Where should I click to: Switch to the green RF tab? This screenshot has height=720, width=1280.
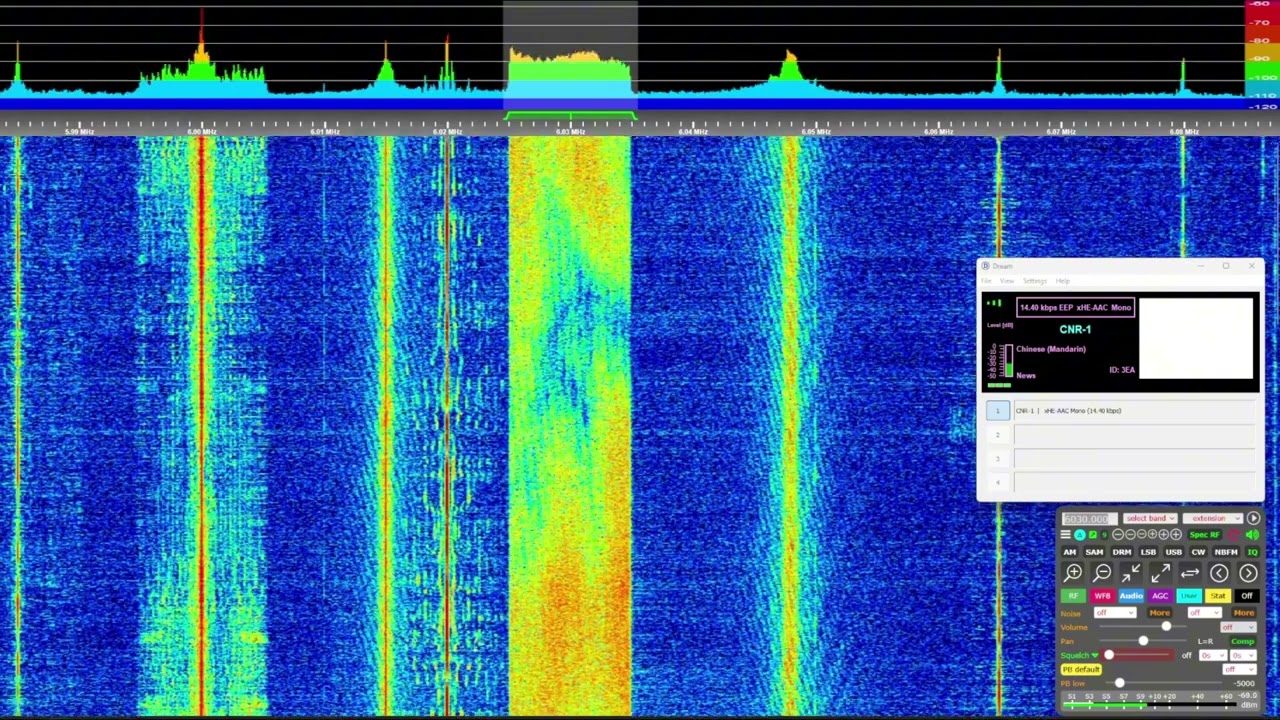pyautogui.click(x=1073, y=596)
